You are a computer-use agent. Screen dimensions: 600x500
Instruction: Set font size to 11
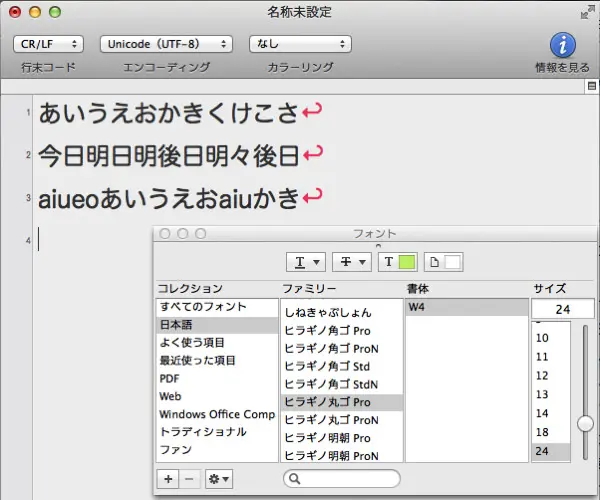(x=551, y=357)
